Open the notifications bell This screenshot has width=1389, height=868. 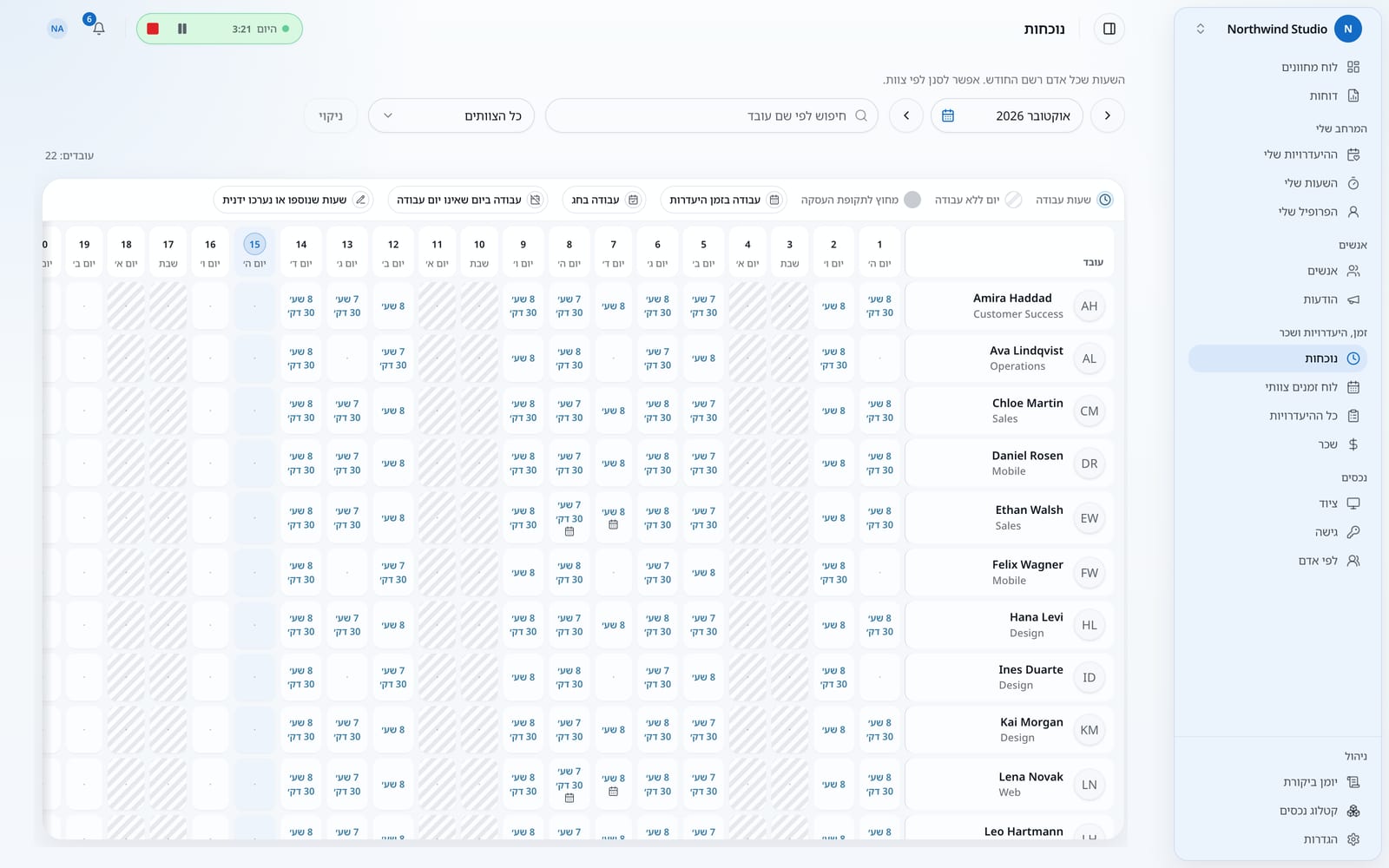98,29
